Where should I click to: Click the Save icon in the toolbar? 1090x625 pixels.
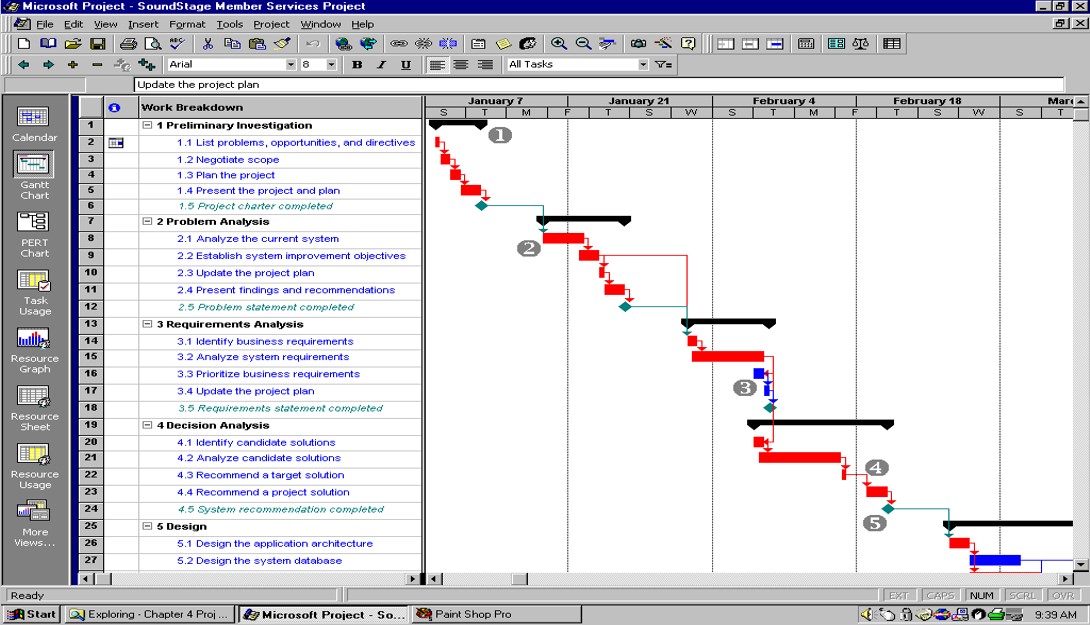(98, 44)
